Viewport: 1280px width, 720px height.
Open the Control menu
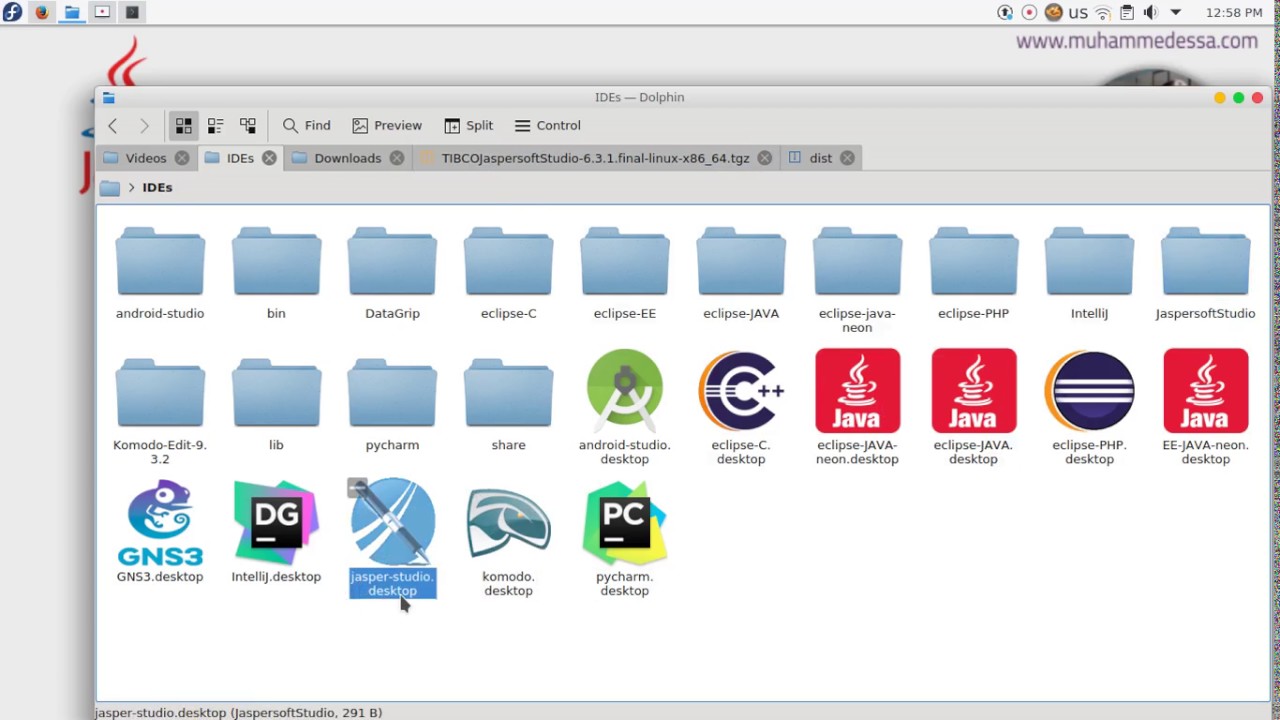547,125
